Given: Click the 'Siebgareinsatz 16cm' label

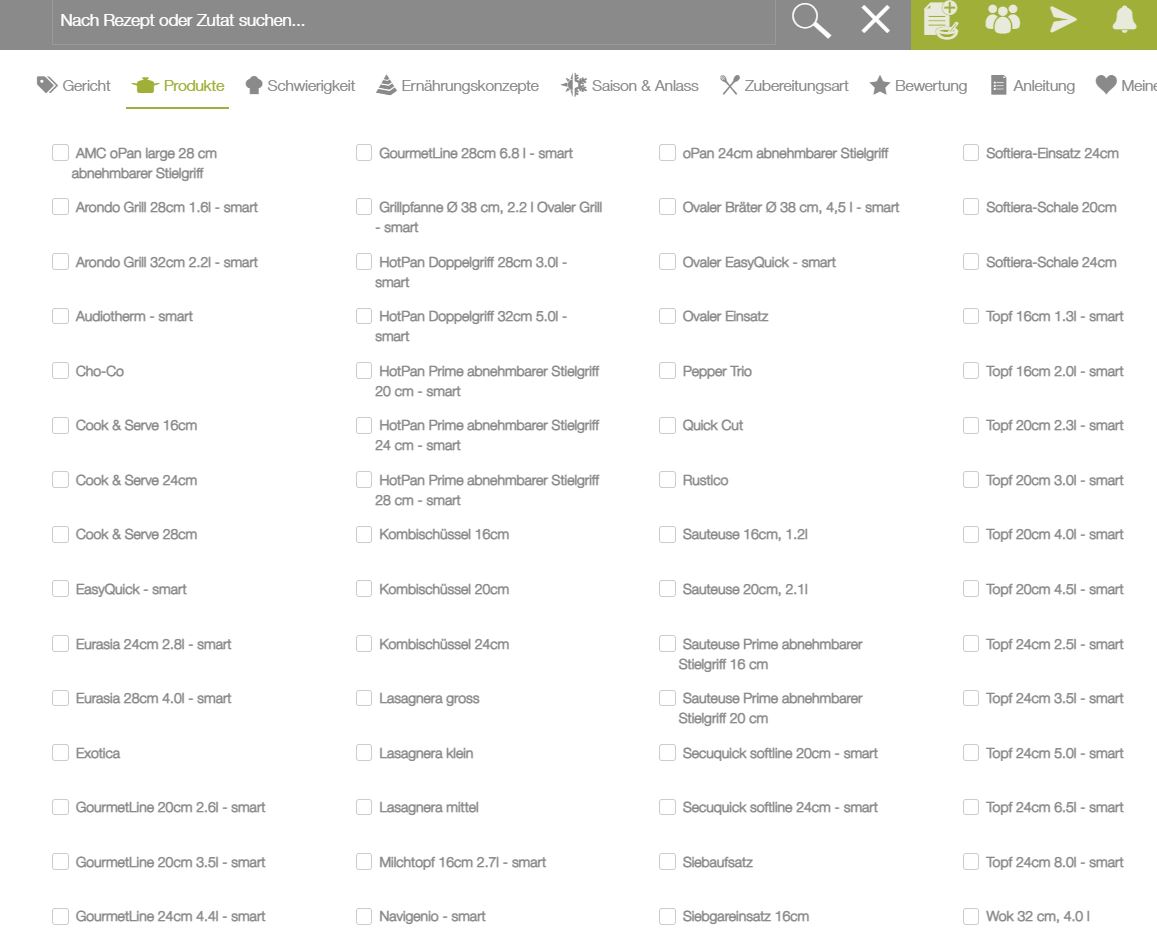Looking at the screenshot, I should pos(746,916).
